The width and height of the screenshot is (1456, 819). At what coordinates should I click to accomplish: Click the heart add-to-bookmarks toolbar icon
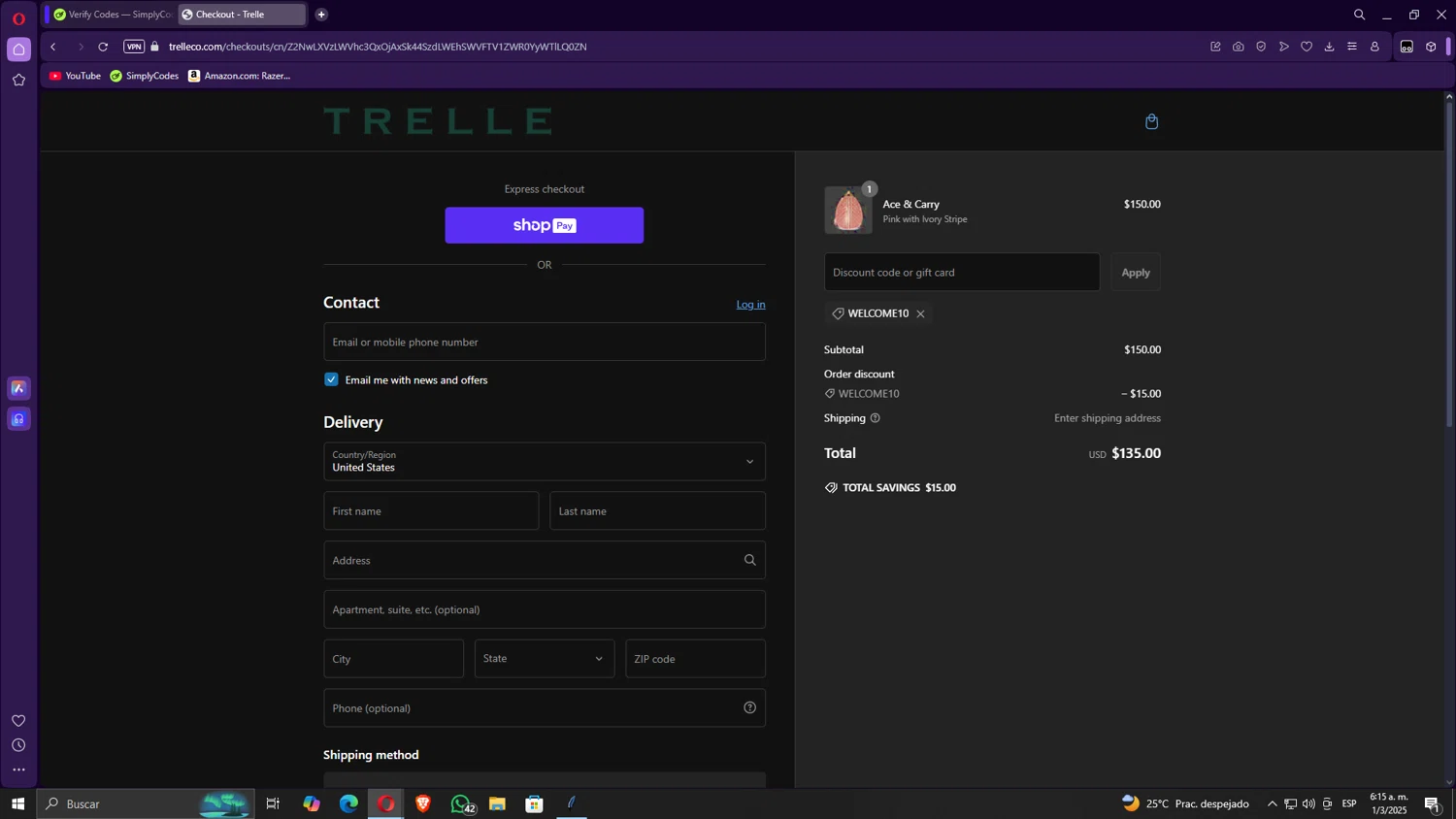(x=1307, y=47)
